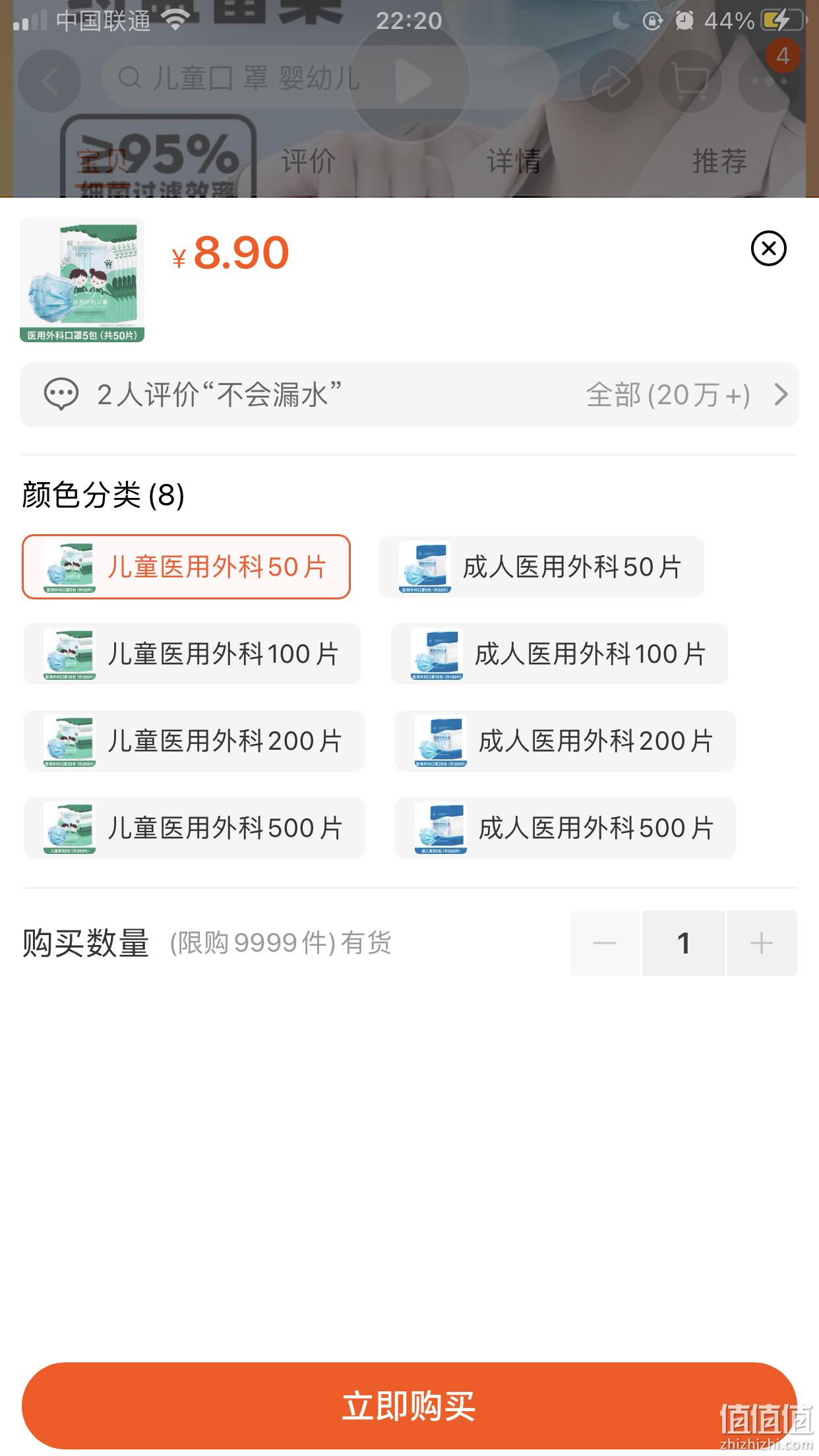
Task: Tap the review speech bubble icon
Action: (x=61, y=395)
